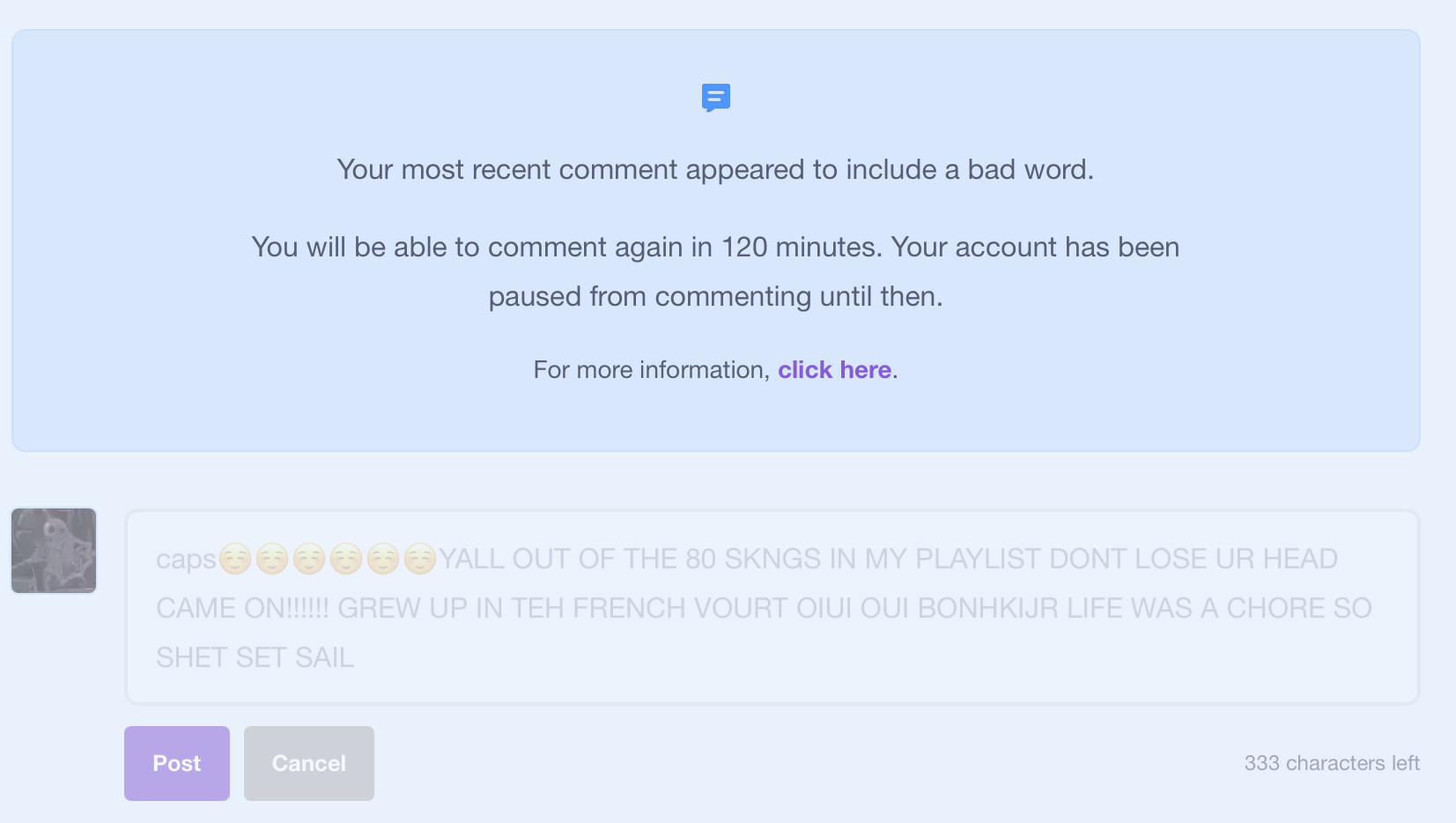The width and height of the screenshot is (1456, 823).
Task: Click the "For more information," text
Action: pos(652,369)
